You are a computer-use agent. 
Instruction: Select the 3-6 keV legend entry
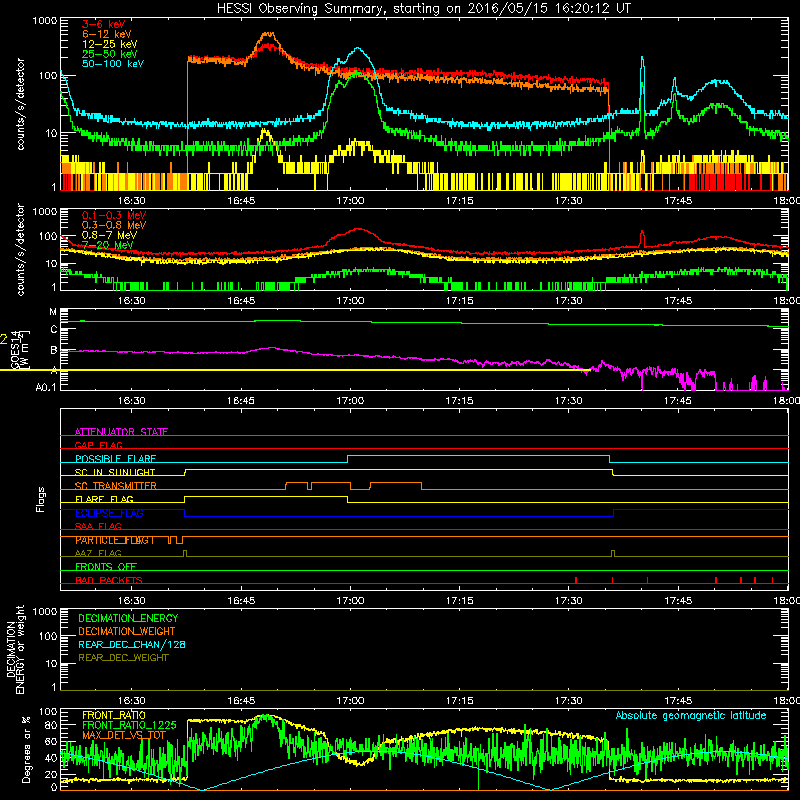tap(103, 24)
